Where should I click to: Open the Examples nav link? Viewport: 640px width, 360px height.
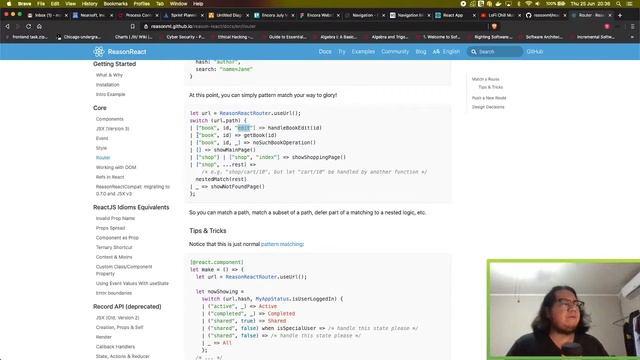(x=363, y=52)
